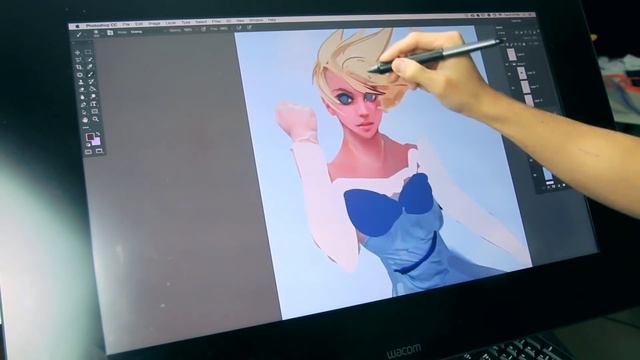
Task: Open the Help menu
Action: 272,20
